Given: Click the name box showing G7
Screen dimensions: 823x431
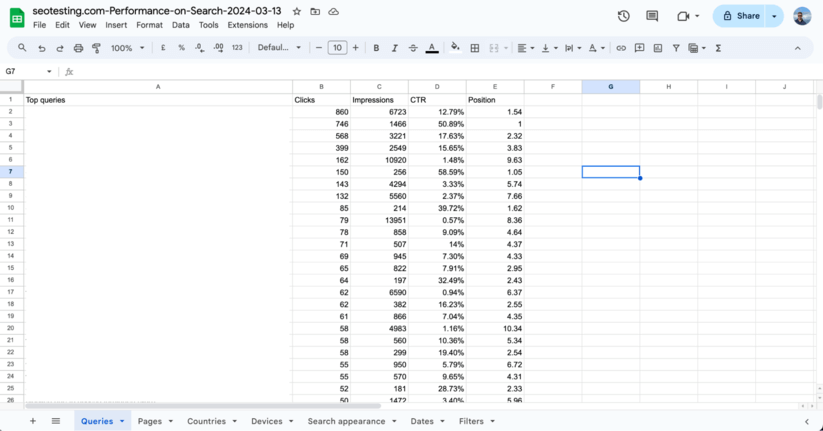Looking at the screenshot, I should click(x=28, y=71).
